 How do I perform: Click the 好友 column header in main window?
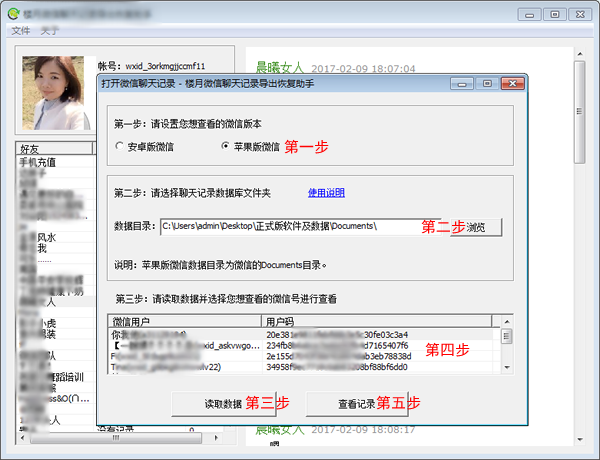54,148
